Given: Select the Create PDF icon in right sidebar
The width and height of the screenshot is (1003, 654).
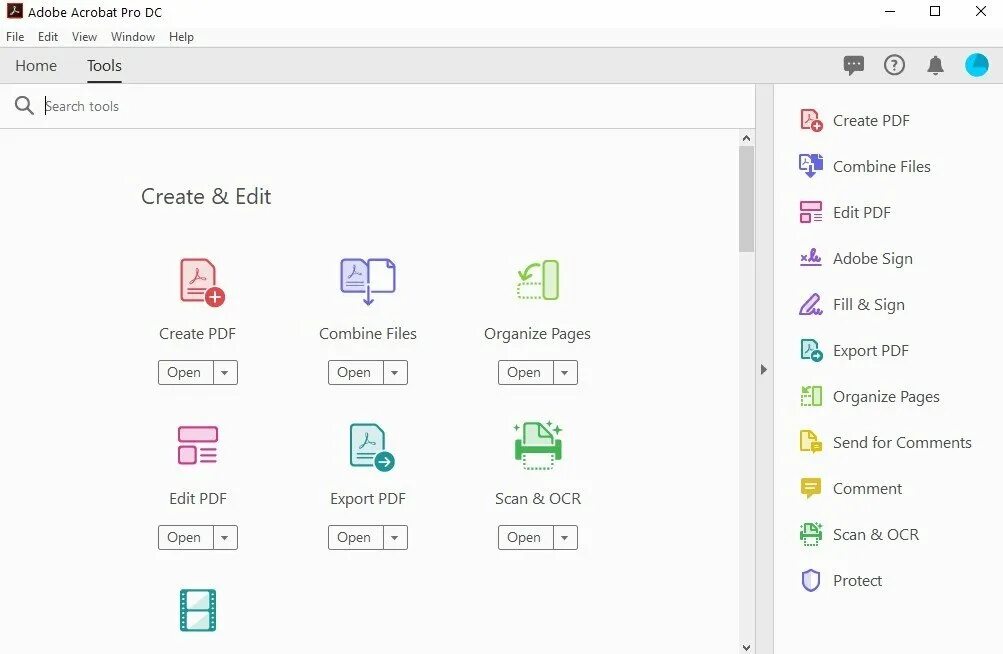Looking at the screenshot, I should [811, 120].
